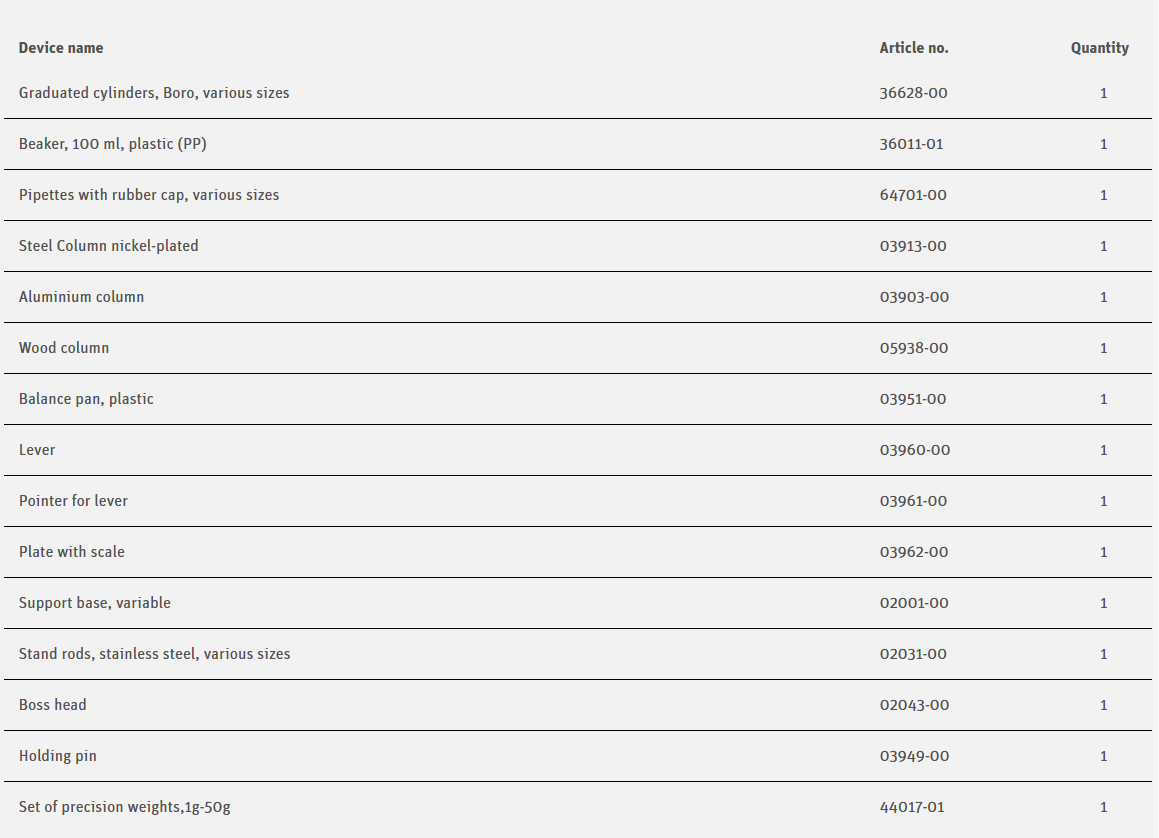The height and width of the screenshot is (838, 1159).
Task: Open Stand rods, stainless steel entry
Action: [155, 654]
